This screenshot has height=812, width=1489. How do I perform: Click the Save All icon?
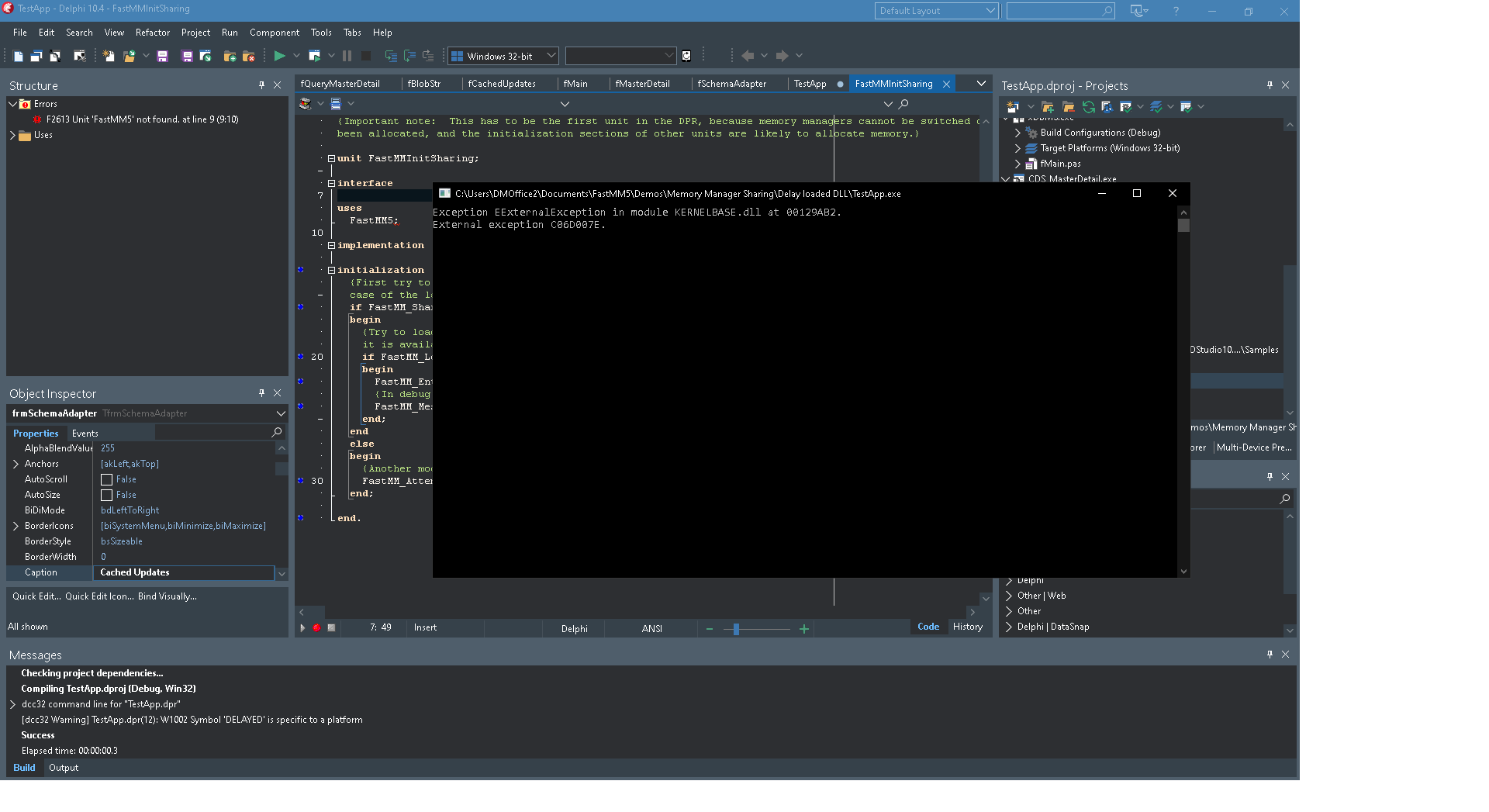coord(187,56)
